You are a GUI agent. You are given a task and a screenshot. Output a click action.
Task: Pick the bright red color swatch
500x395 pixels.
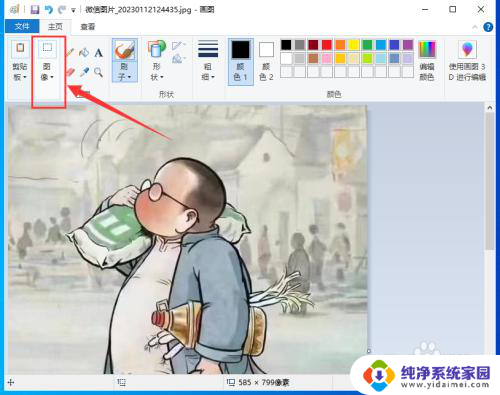click(327, 45)
